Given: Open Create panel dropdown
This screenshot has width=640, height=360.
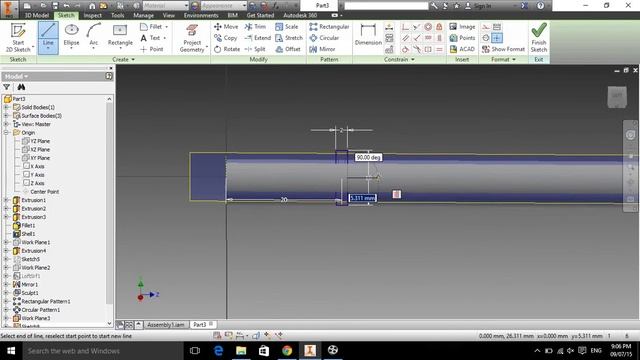Looking at the screenshot, I should tap(123, 60).
